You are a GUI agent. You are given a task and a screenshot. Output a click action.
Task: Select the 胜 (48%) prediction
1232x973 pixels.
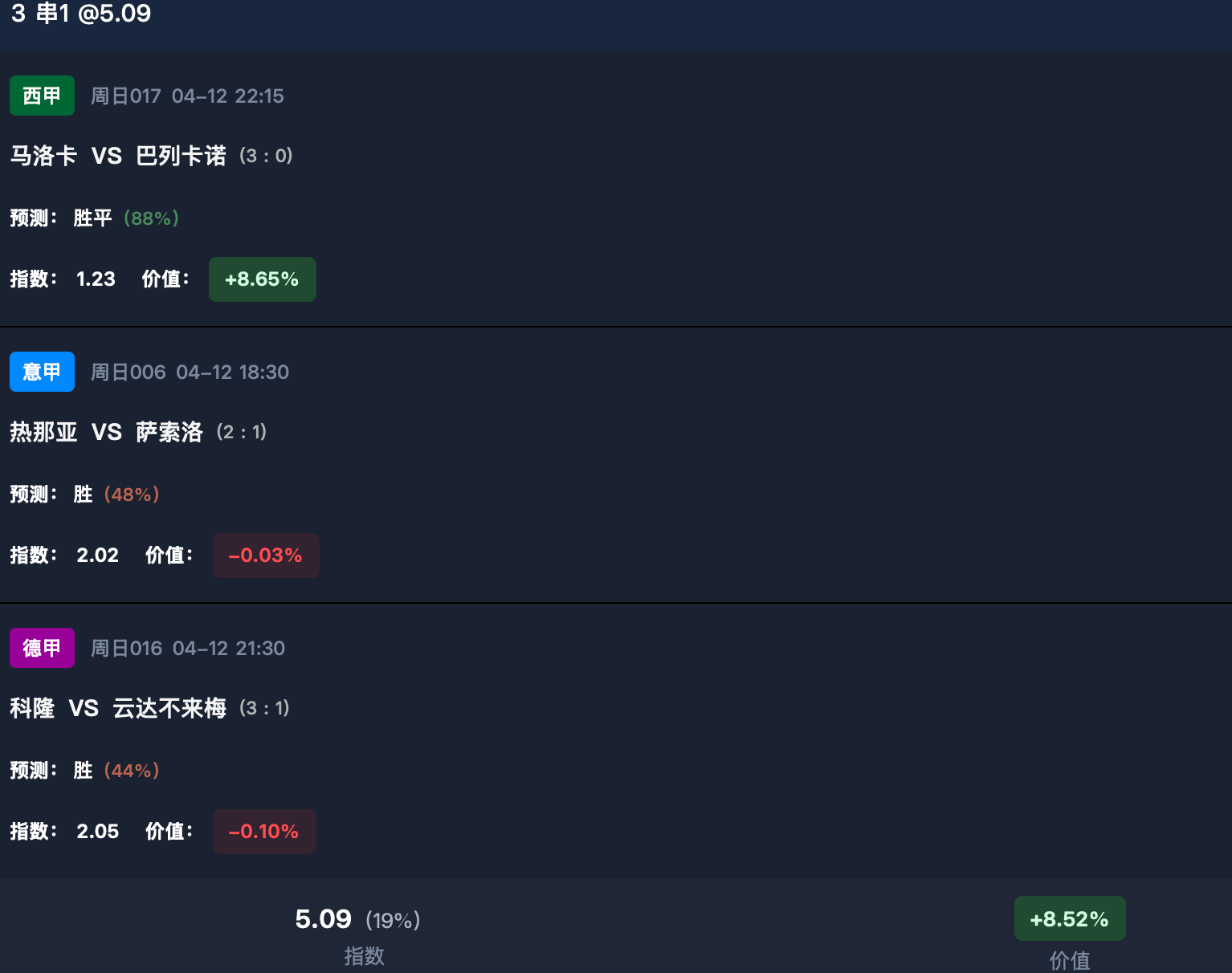pos(116,495)
